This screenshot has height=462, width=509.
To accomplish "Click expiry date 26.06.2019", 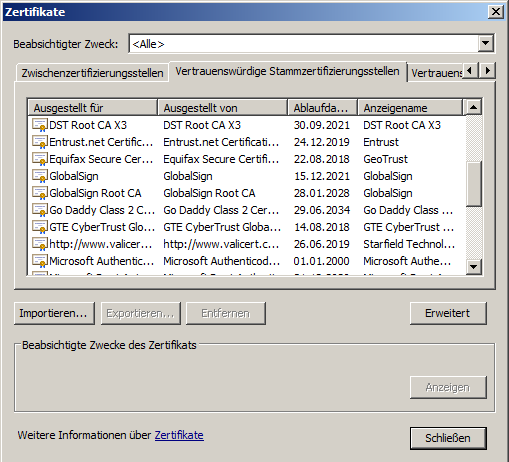I will [322, 244].
